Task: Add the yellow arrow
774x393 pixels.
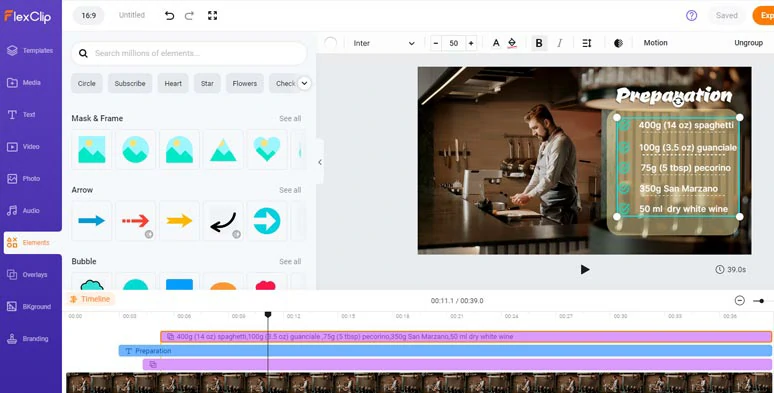Action: click(179, 221)
